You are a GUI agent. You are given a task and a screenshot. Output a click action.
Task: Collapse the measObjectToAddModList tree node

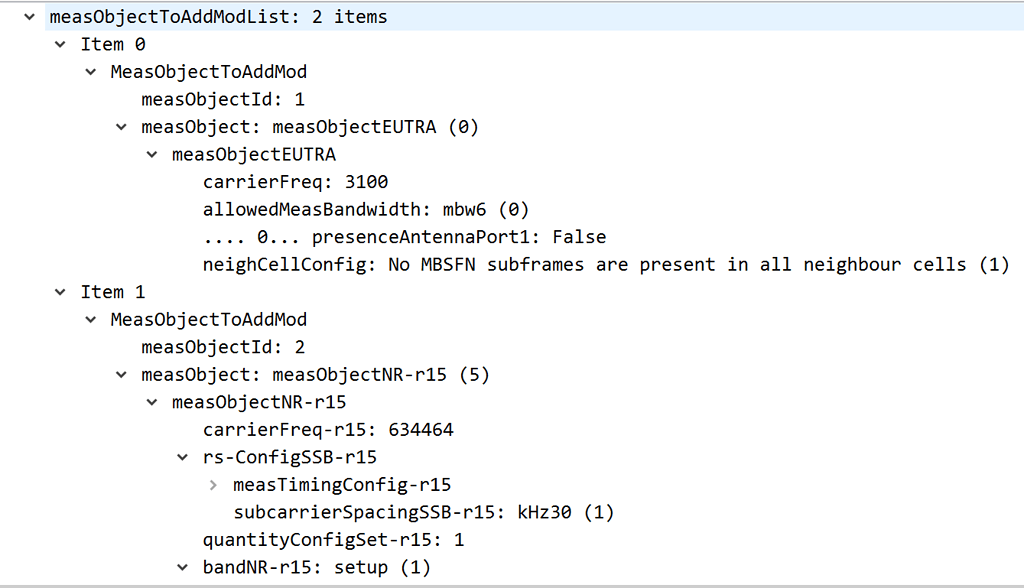tap(29, 17)
